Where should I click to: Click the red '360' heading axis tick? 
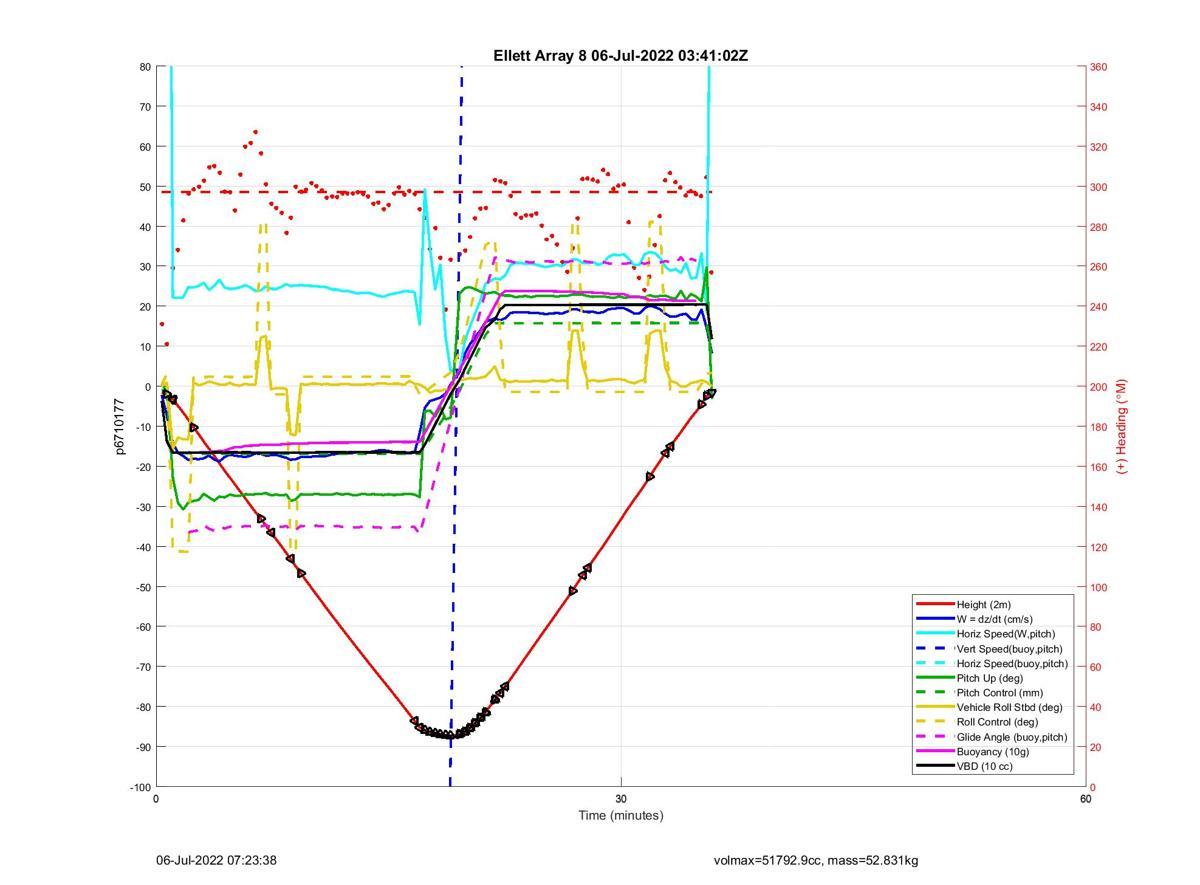pyautogui.click(x=1098, y=67)
